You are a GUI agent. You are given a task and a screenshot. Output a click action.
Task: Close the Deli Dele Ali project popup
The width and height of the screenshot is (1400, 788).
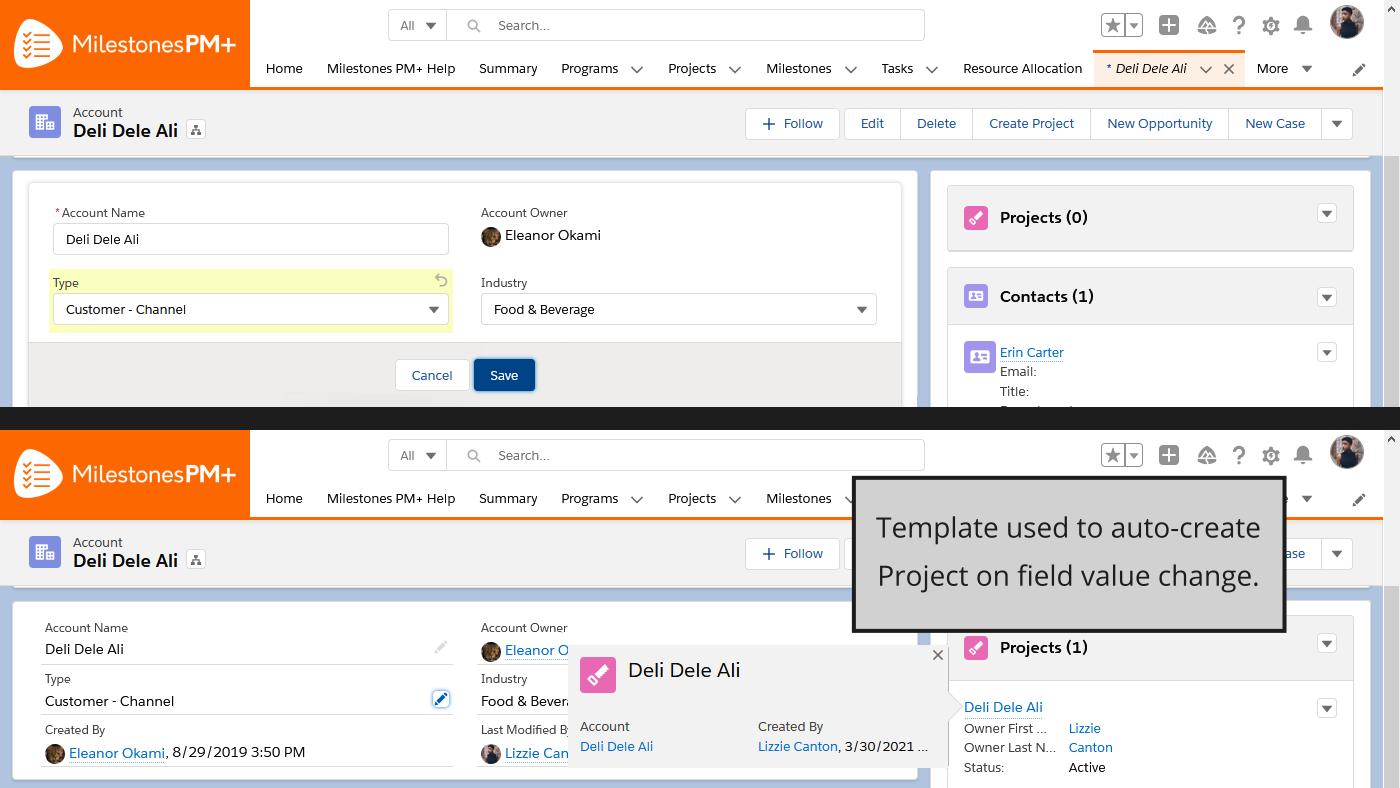[937, 655]
